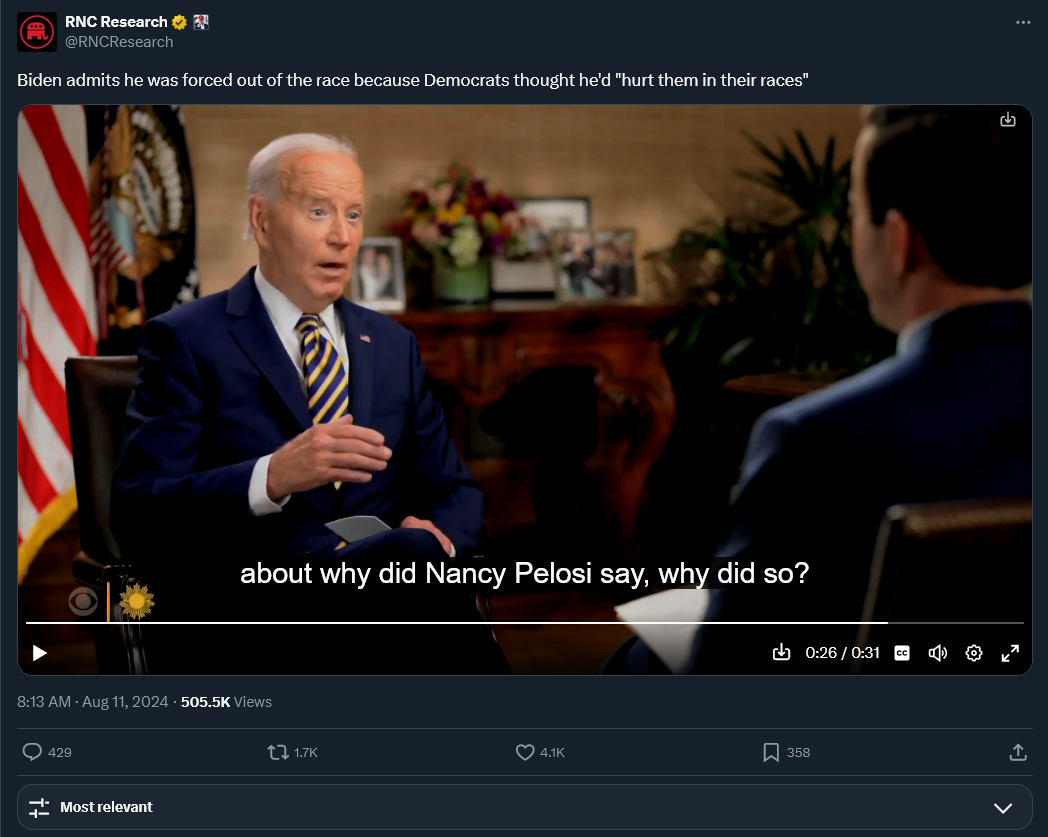The width and height of the screenshot is (1048, 837).
Task: Enter fullscreen video mode
Action: [1010, 653]
